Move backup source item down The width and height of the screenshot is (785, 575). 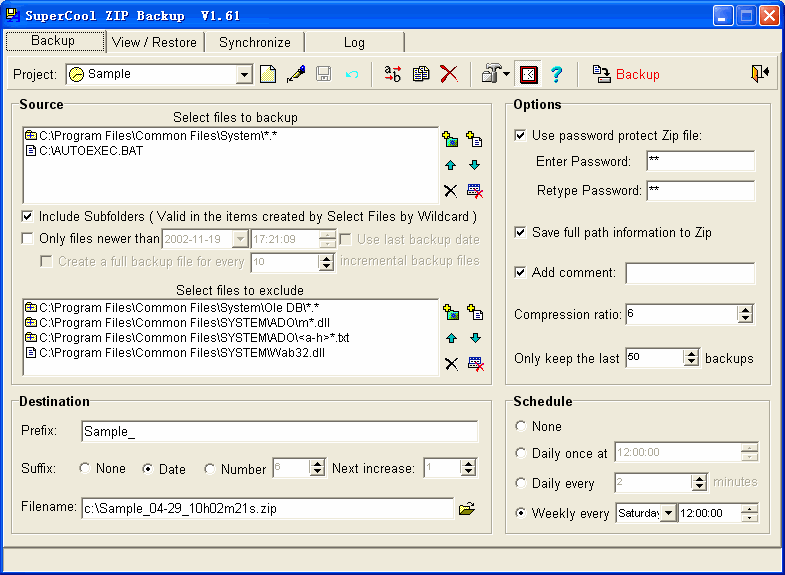click(x=475, y=165)
